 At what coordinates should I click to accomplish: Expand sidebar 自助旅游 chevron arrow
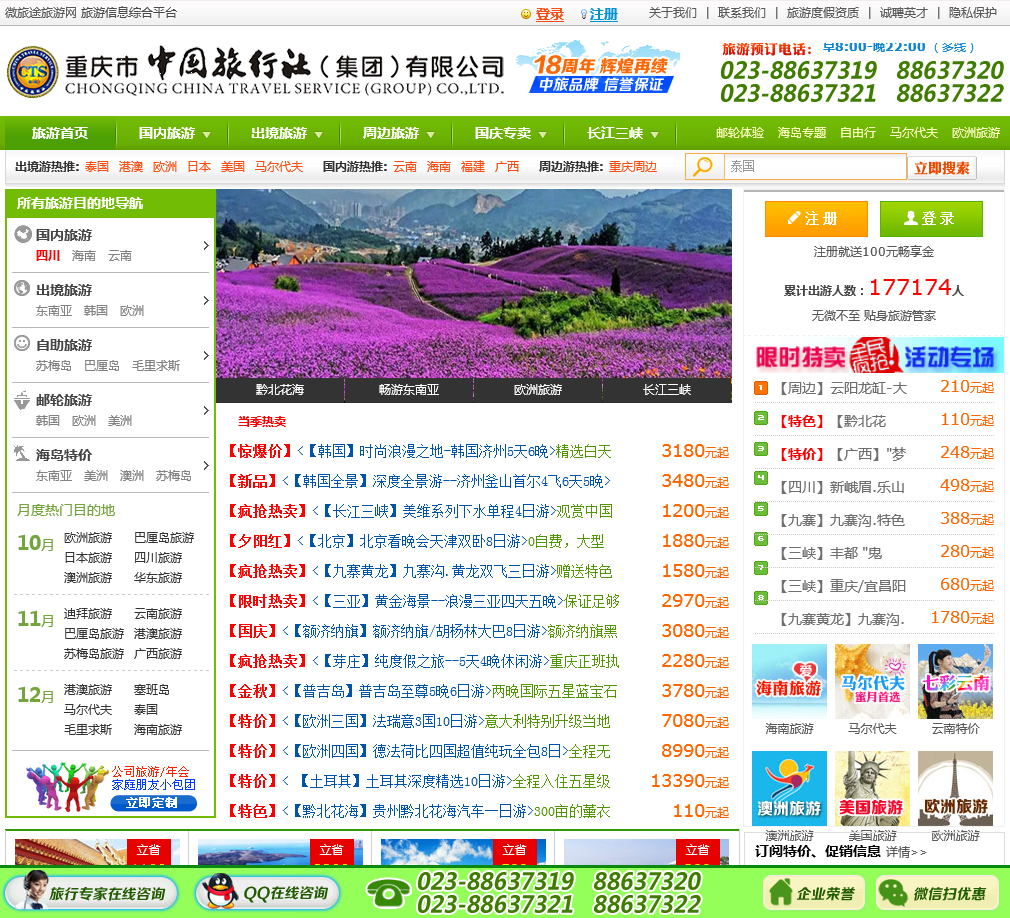[x=205, y=355]
